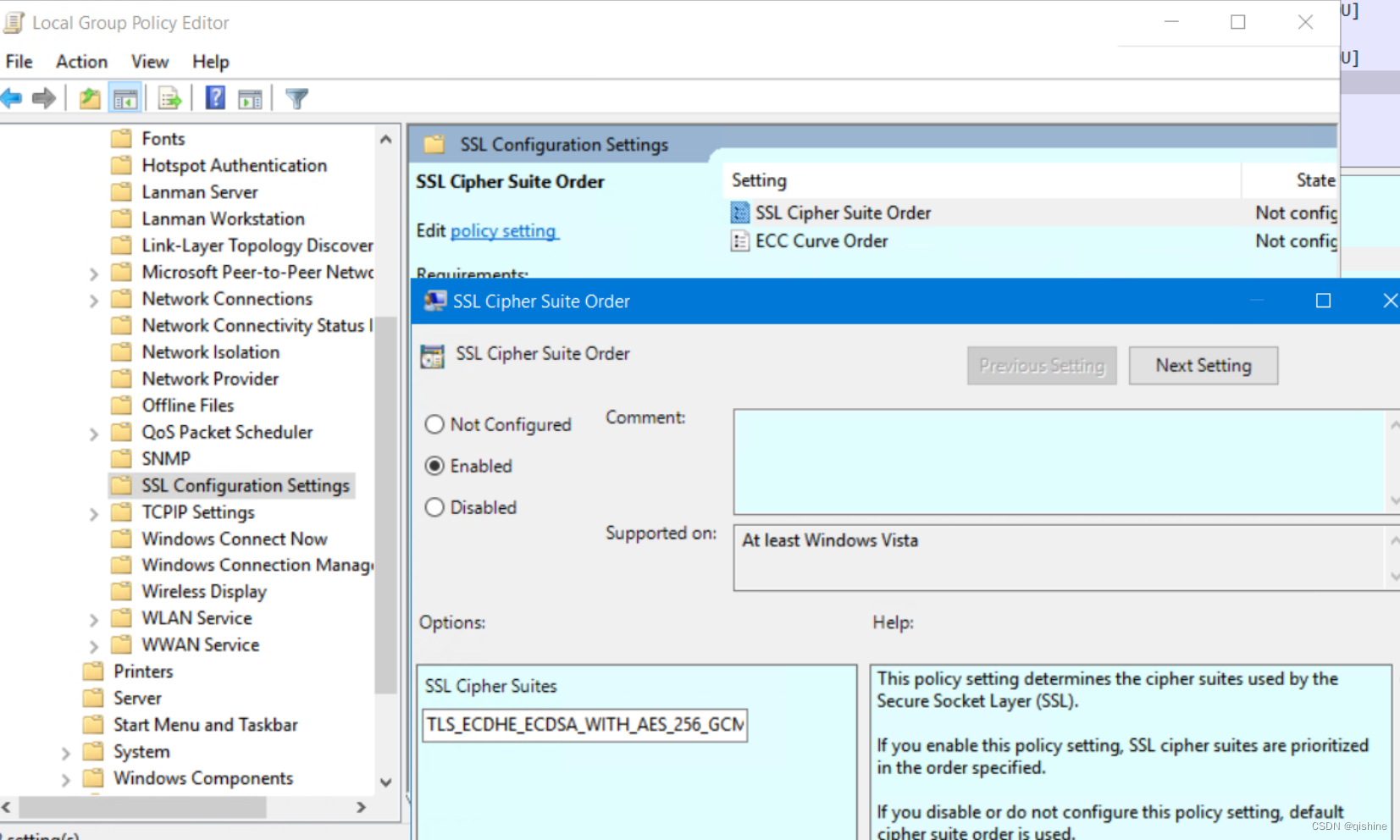The width and height of the screenshot is (1400, 840).
Task: Toggle the Show/Hide Console Tree icon
Action: (125, 97)
